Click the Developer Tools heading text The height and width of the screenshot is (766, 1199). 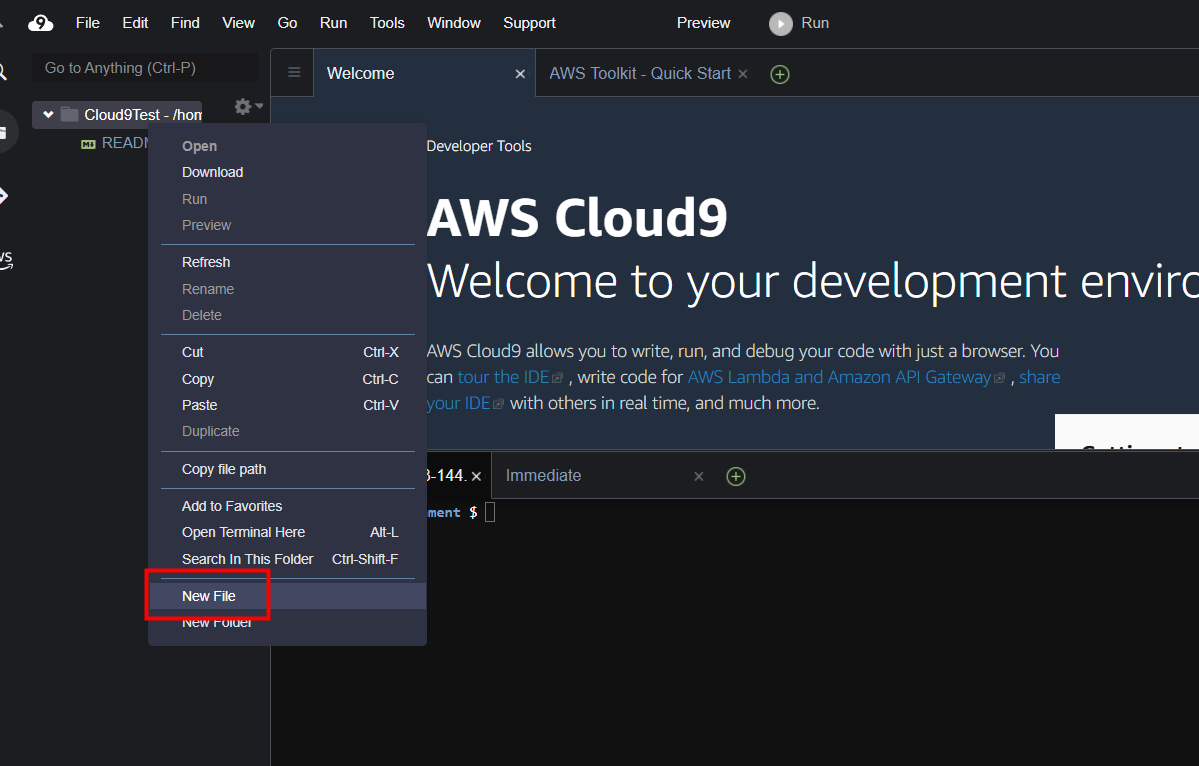pyautogui.click(x=479, y=146)
